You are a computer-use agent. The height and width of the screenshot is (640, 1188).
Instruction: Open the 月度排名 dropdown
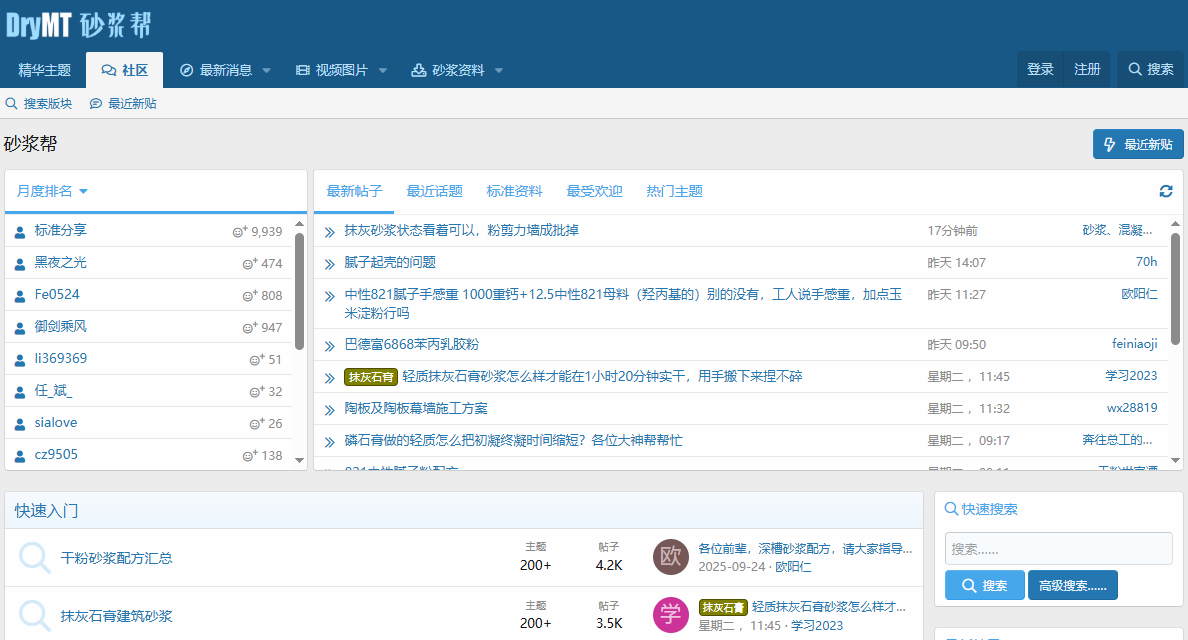coord(48,191)
